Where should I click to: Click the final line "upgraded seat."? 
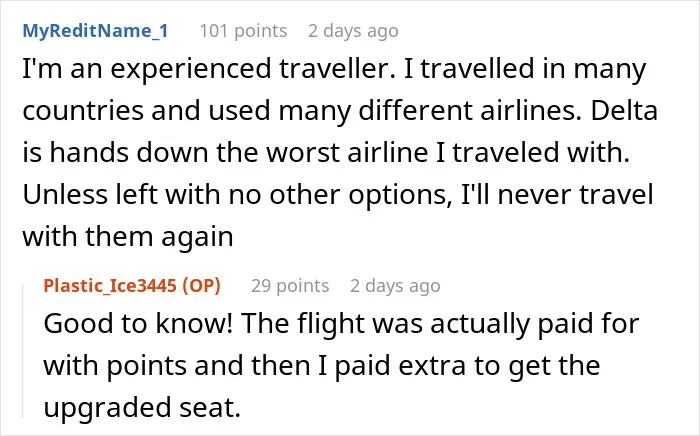(x=142, y=407)
